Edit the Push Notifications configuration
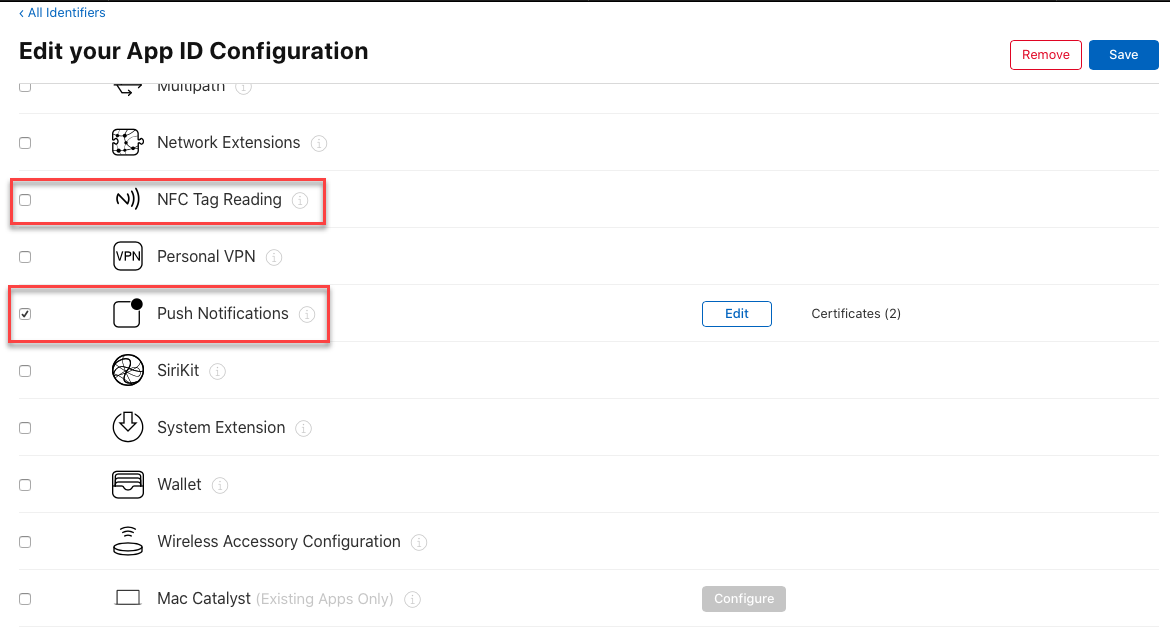The height and width of the screenshot is (641, 1170). coord(736,314)
